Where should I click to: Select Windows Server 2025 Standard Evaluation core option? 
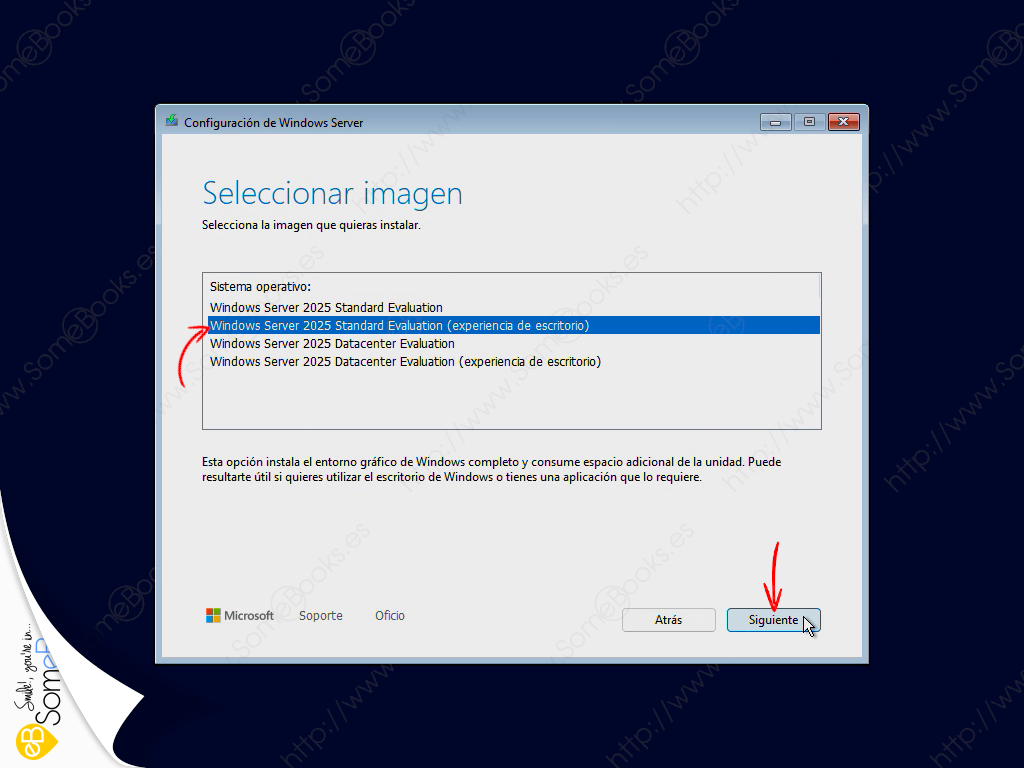click(x=326, y=308)
